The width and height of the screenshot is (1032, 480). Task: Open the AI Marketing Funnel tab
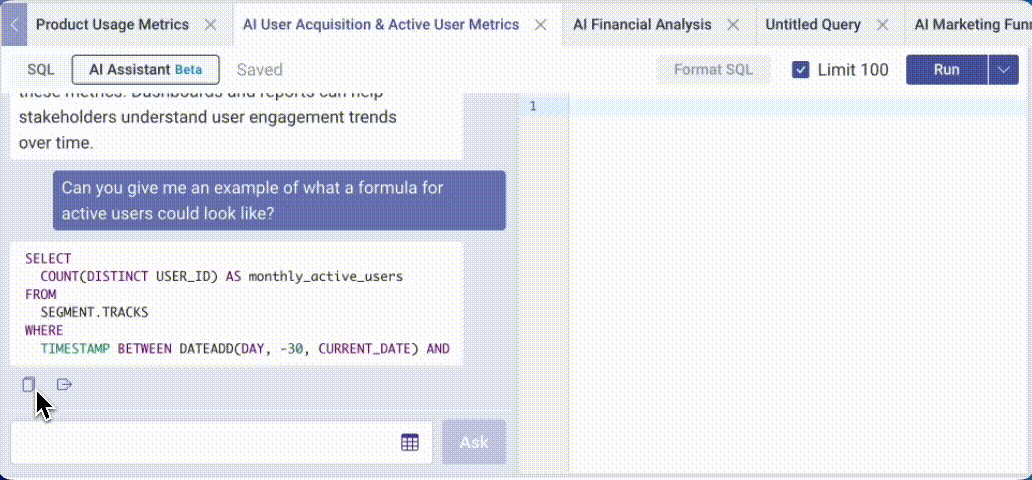pyautogui.click(x=972, y=24)
